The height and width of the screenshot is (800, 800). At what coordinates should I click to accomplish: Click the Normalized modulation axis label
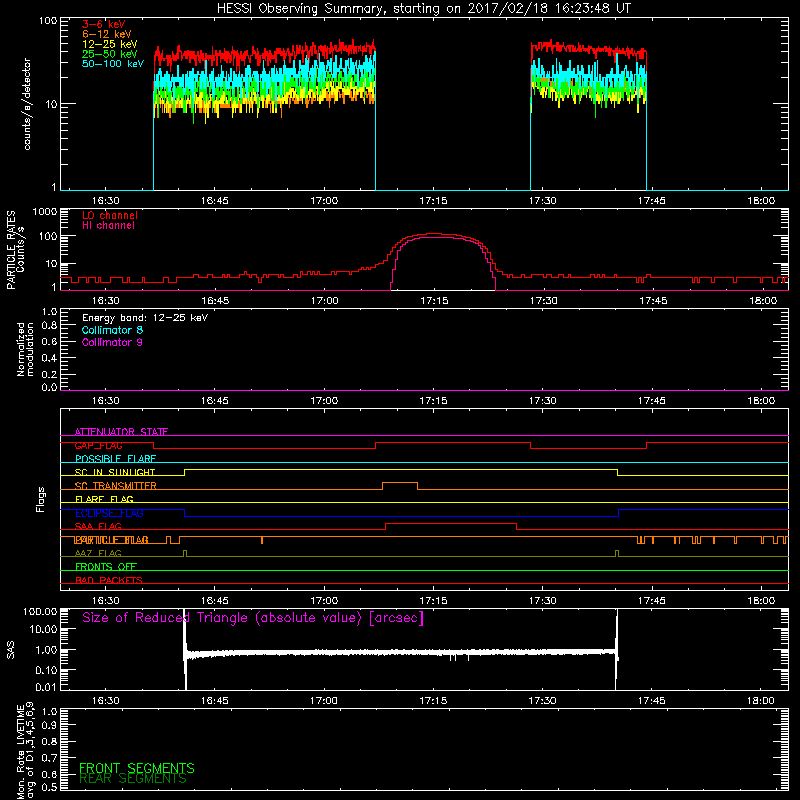pos(25,349)
